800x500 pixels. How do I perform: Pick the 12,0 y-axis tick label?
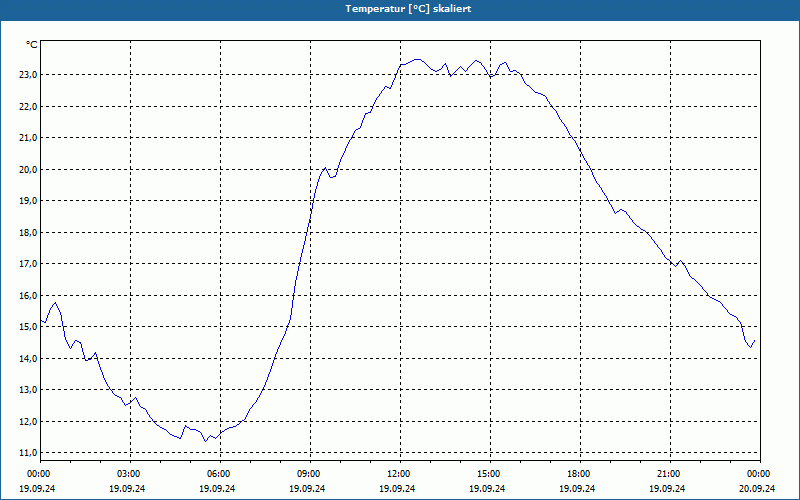[29, 421]
